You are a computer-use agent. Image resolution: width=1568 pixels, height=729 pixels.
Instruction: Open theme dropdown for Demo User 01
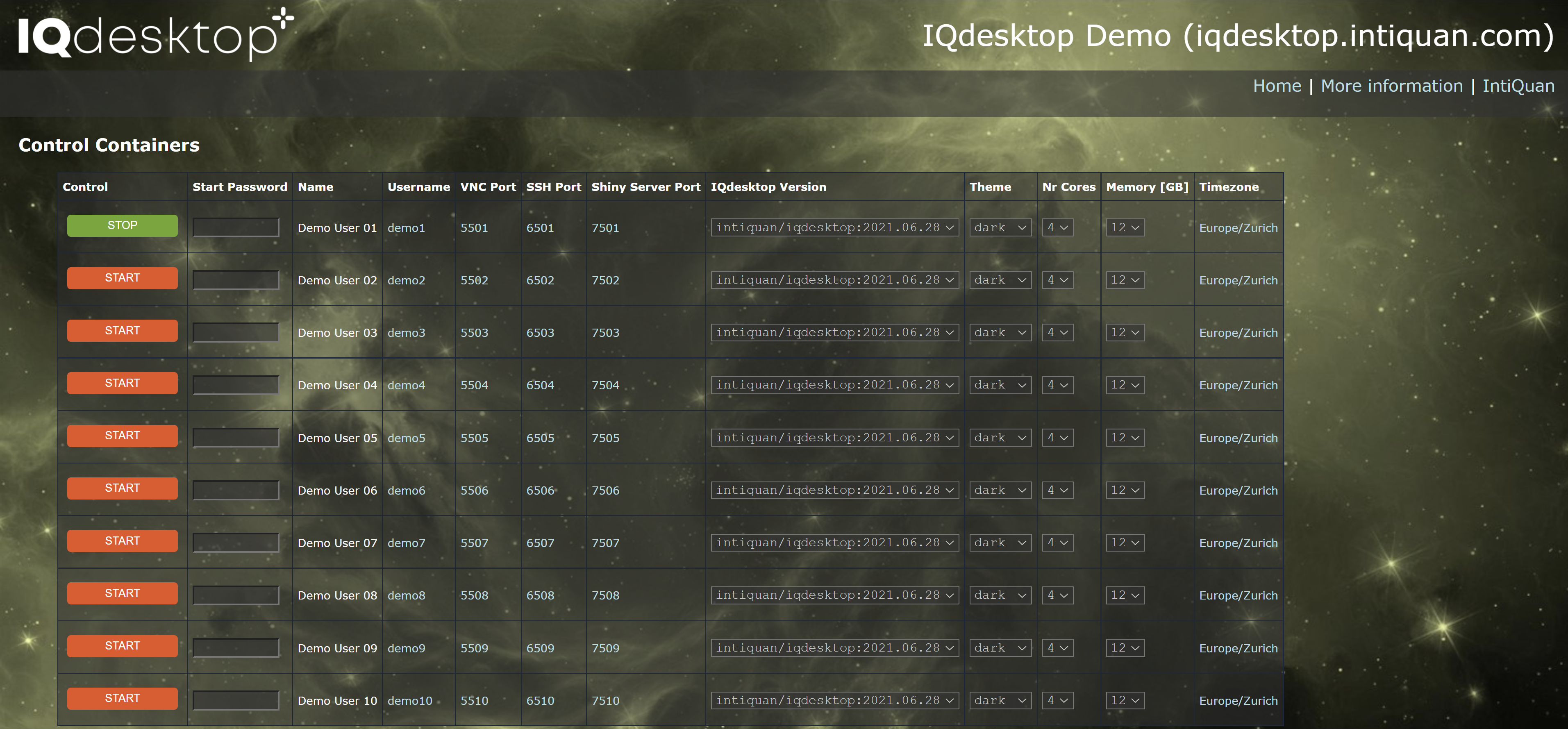tap(1000, 227)
